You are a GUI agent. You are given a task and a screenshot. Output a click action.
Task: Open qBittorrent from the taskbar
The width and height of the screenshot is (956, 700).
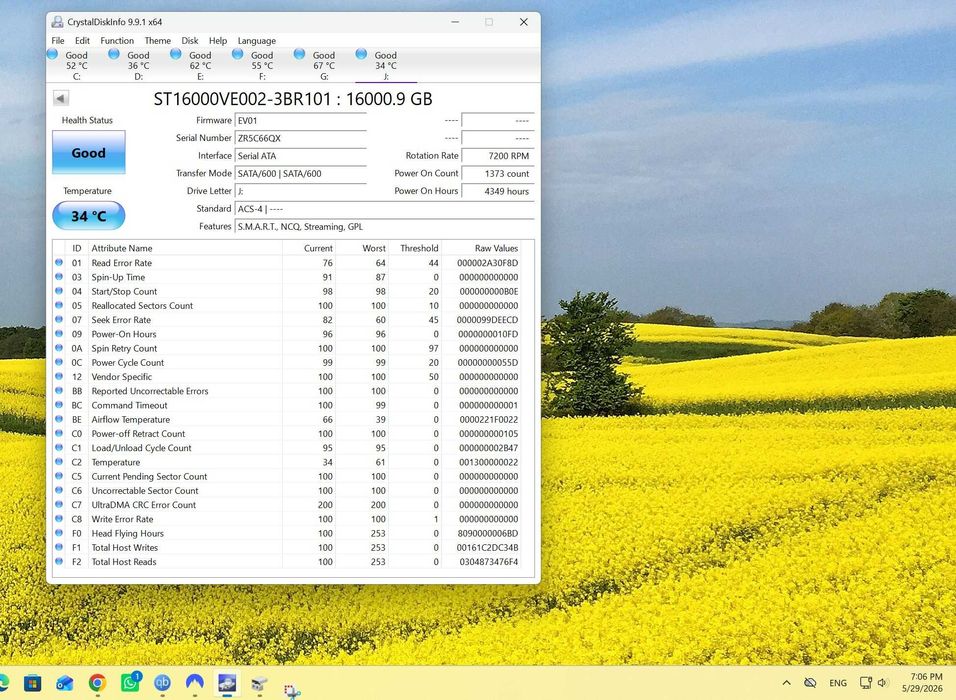pos(162,683)
